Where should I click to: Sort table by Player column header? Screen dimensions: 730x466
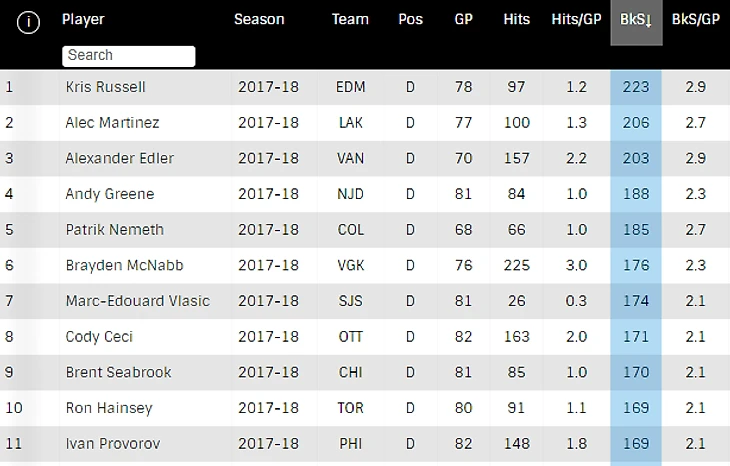click(x=83, y=19)
